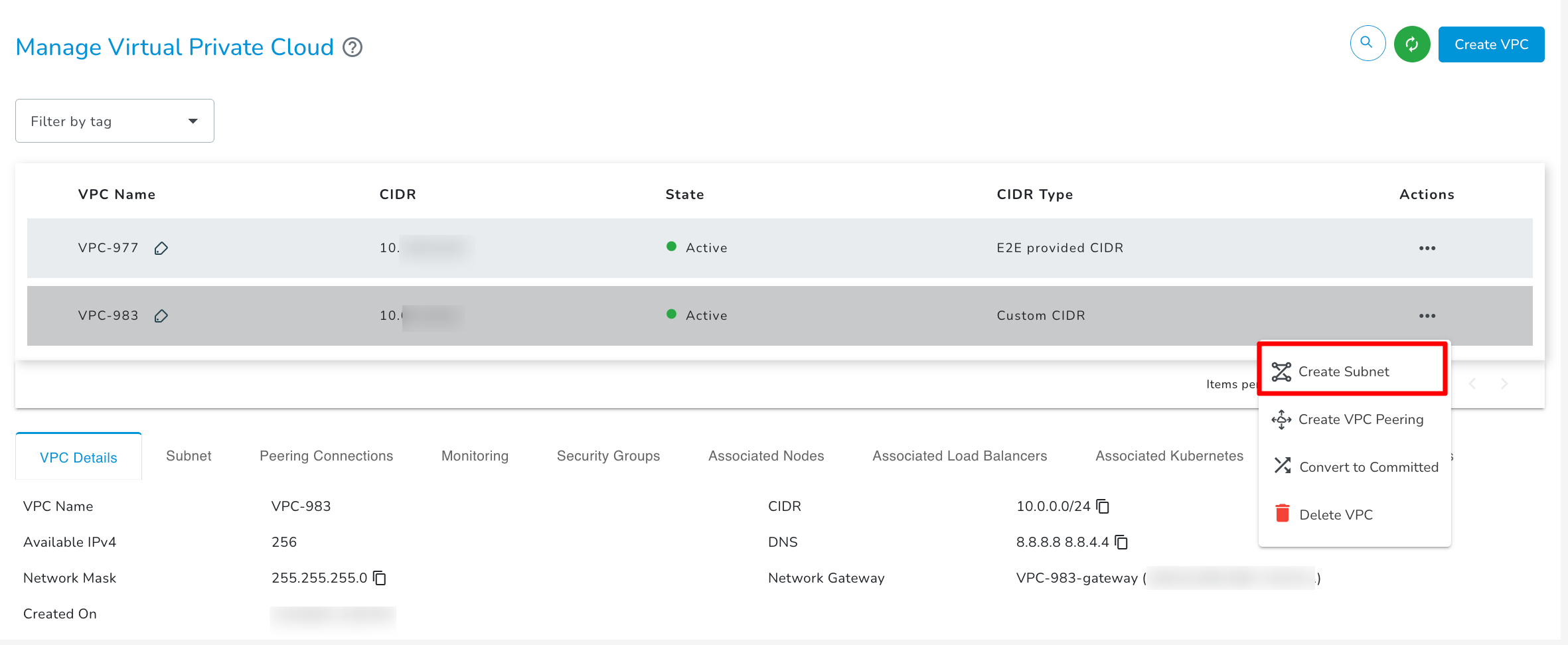Refresh the VPC list
1568x645 pixels.
[x=1412, y=44]
